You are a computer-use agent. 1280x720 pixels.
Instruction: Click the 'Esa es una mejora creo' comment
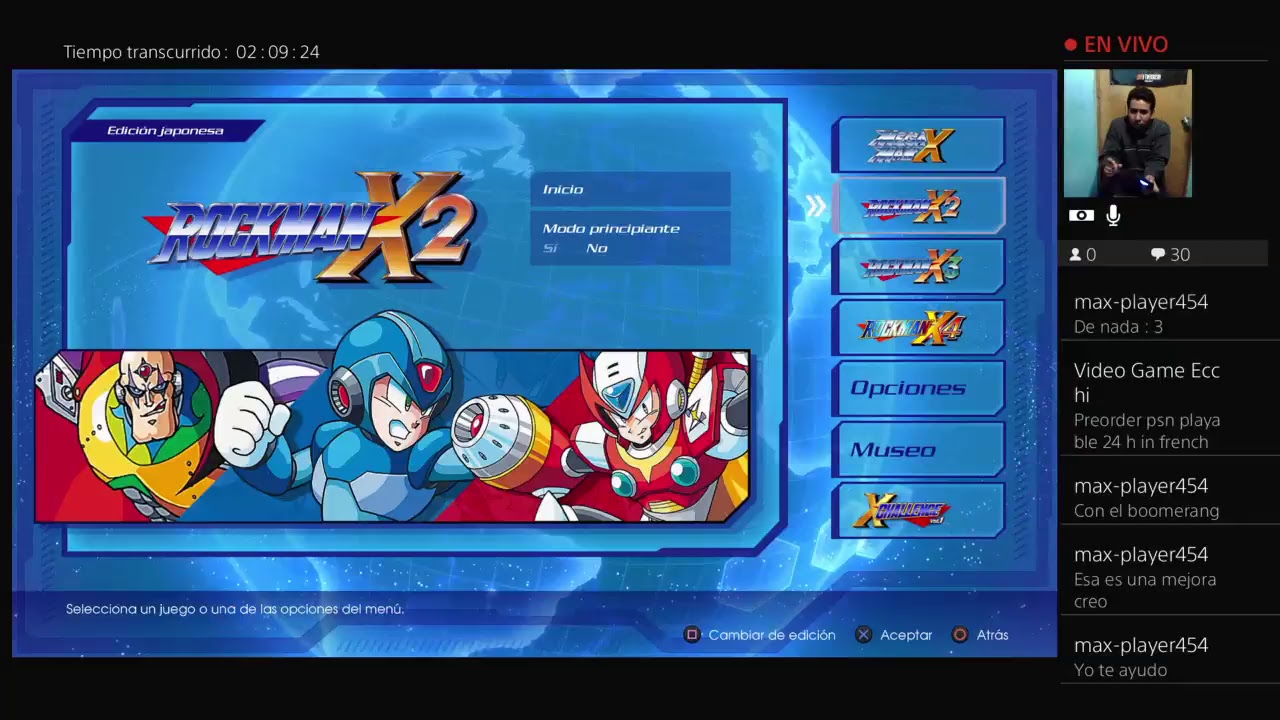click(x=1145, y=590)
